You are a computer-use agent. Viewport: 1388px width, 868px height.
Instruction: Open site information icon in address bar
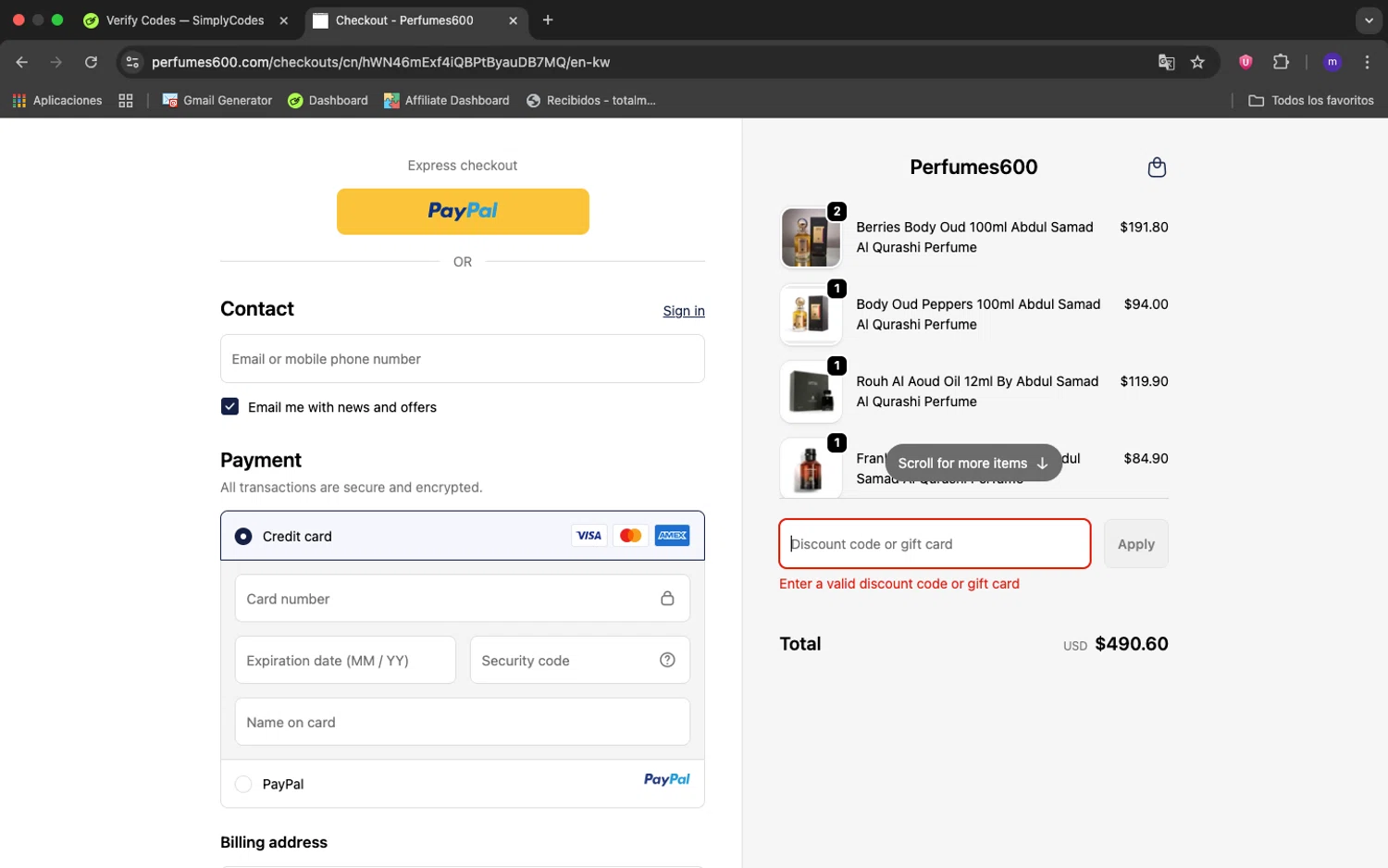coord(132,62)
